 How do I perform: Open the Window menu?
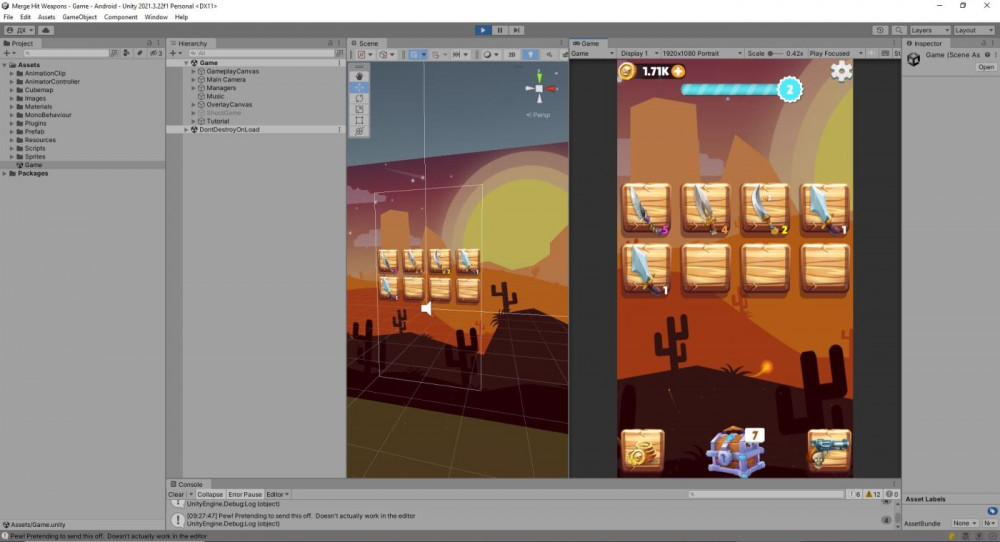pyautogui.click(x=156, y=17)
